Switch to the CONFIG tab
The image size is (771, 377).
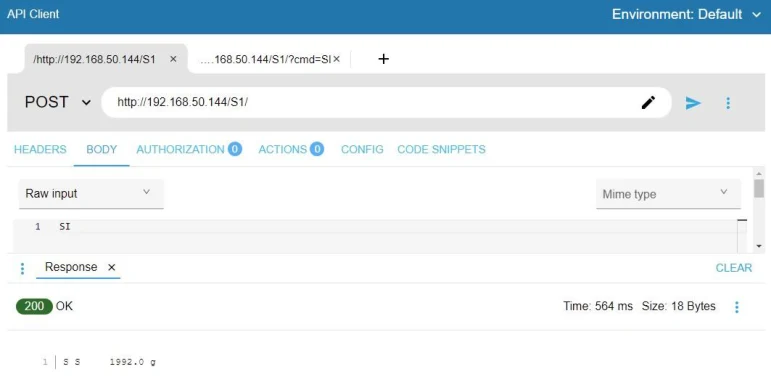[362, 149]
